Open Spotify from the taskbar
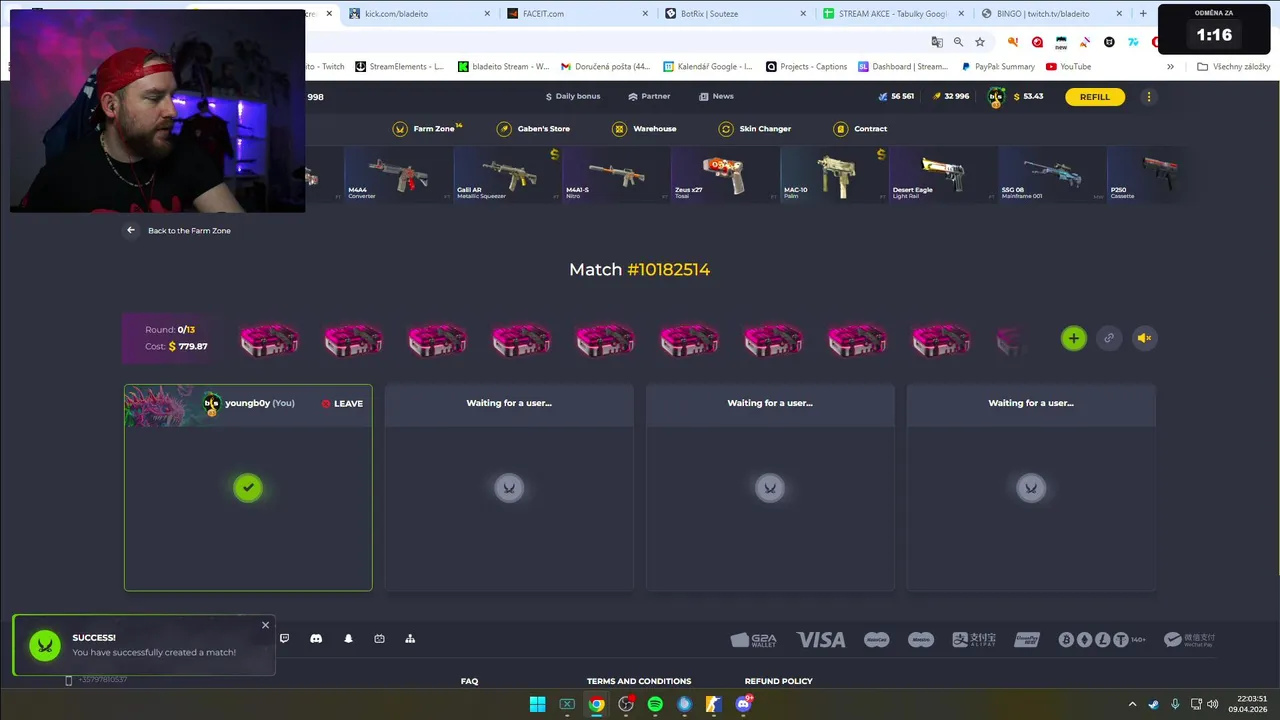1280x720 pixels. [655, 704]
